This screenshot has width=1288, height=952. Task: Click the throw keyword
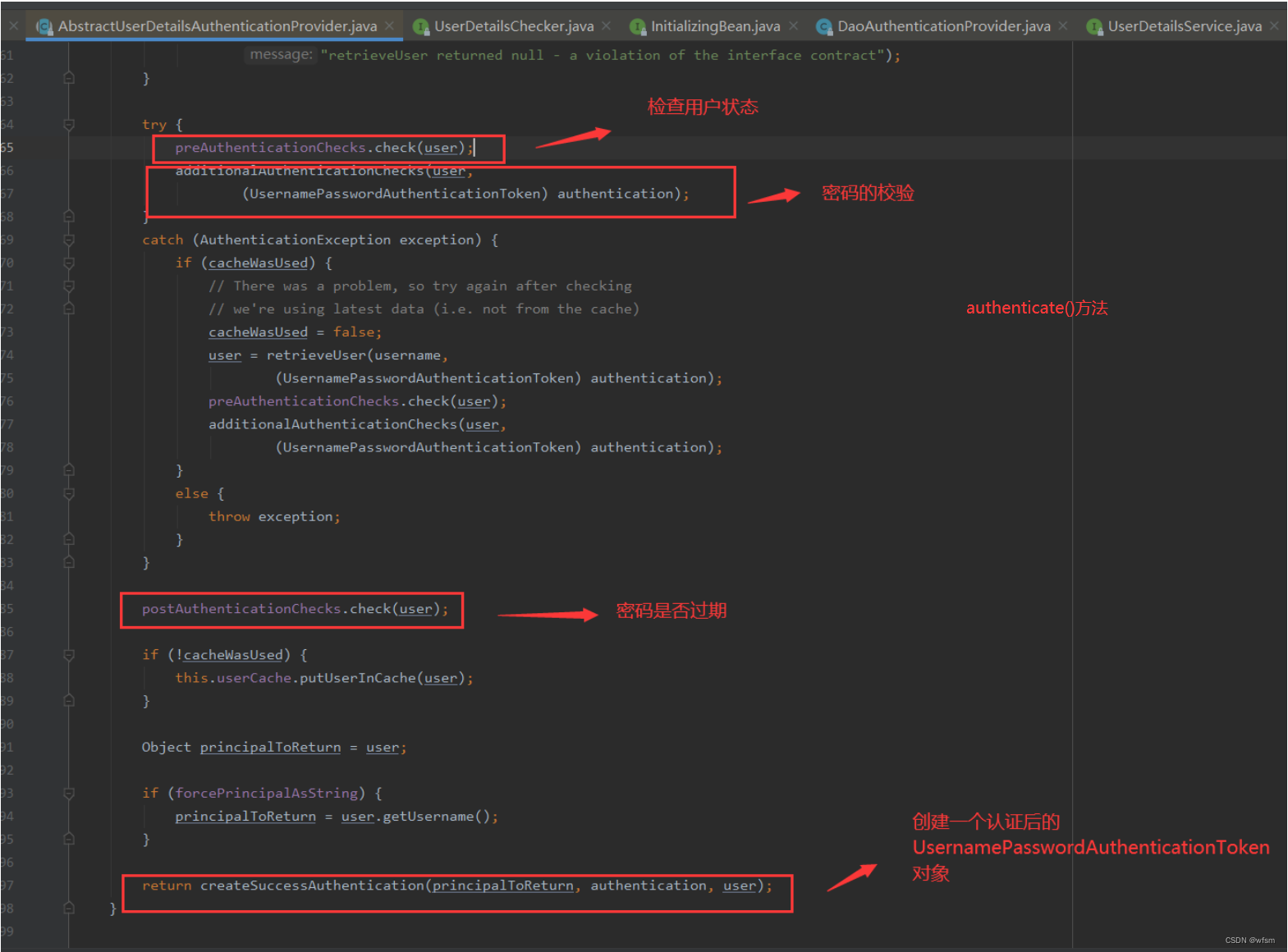coord(229,517)
